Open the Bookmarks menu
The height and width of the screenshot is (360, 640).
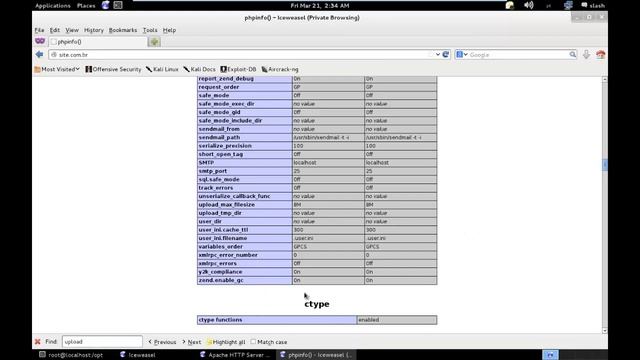point(123,30)
